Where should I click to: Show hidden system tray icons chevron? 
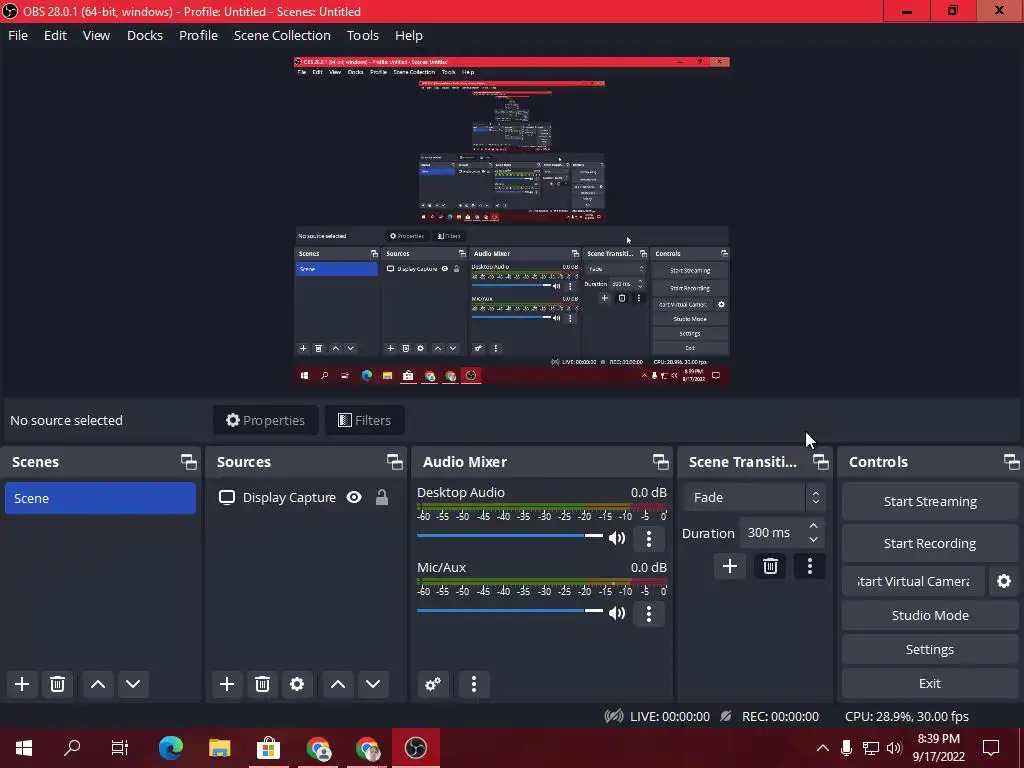pyautogui.click(x=823, y=748)
